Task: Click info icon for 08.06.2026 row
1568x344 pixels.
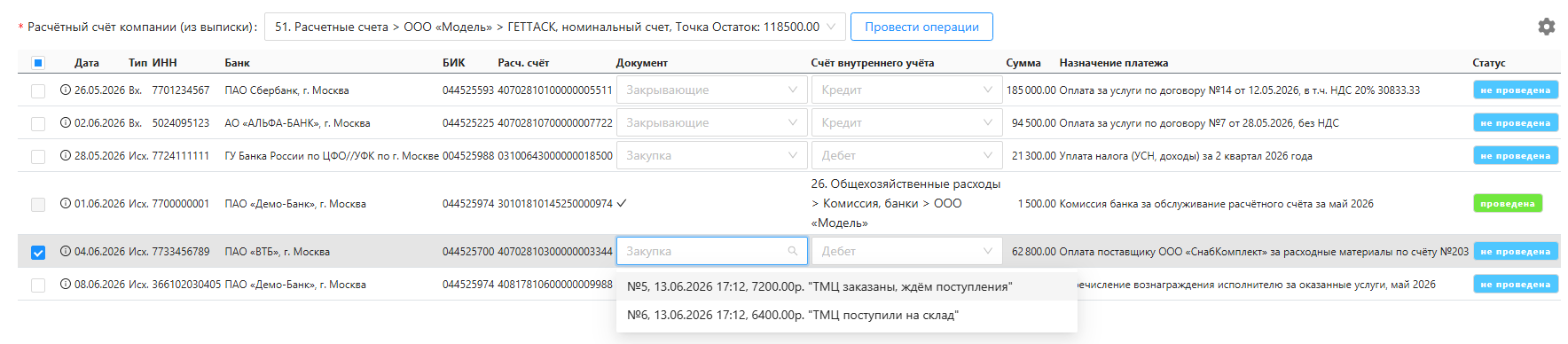Action: tap(66, 284)
